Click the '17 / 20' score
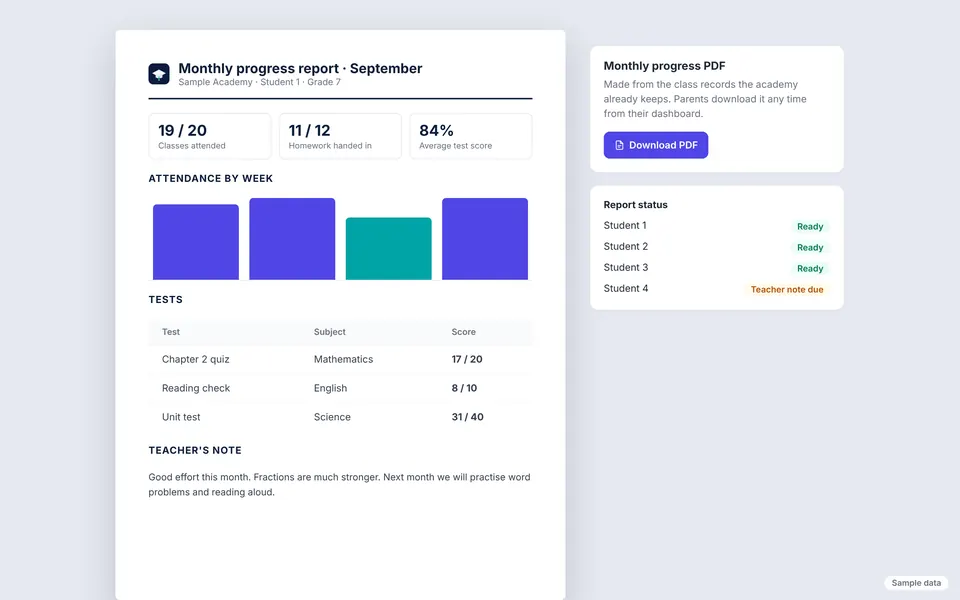Screen dimensions: 960x600 (x=467, y=359)
